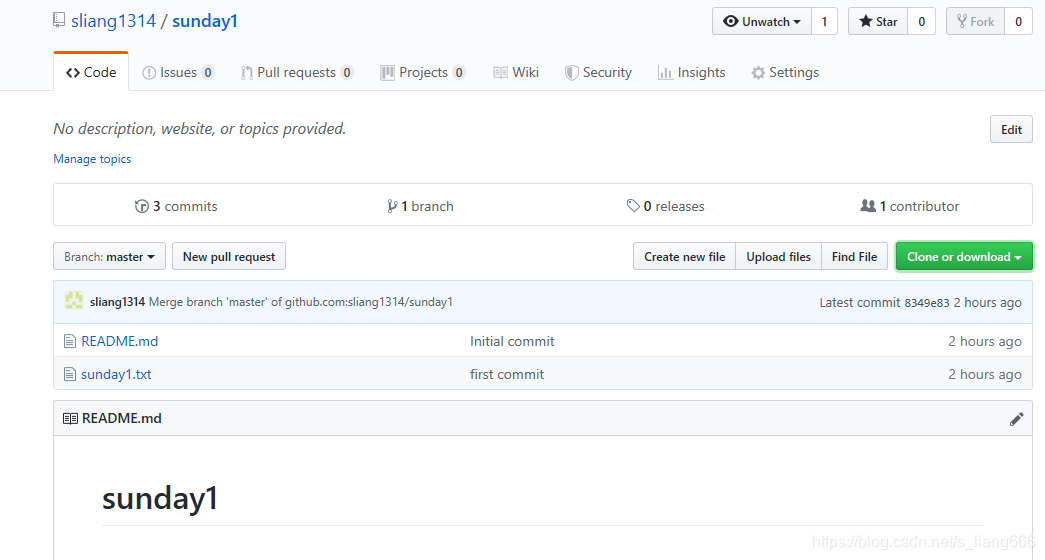Open the sliang1314 owner profile link

113,21
